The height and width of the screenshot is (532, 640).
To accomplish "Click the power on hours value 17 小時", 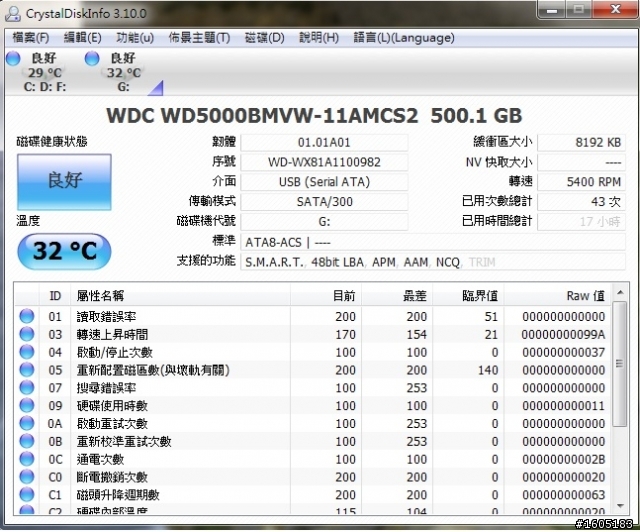I will point(581,222).
